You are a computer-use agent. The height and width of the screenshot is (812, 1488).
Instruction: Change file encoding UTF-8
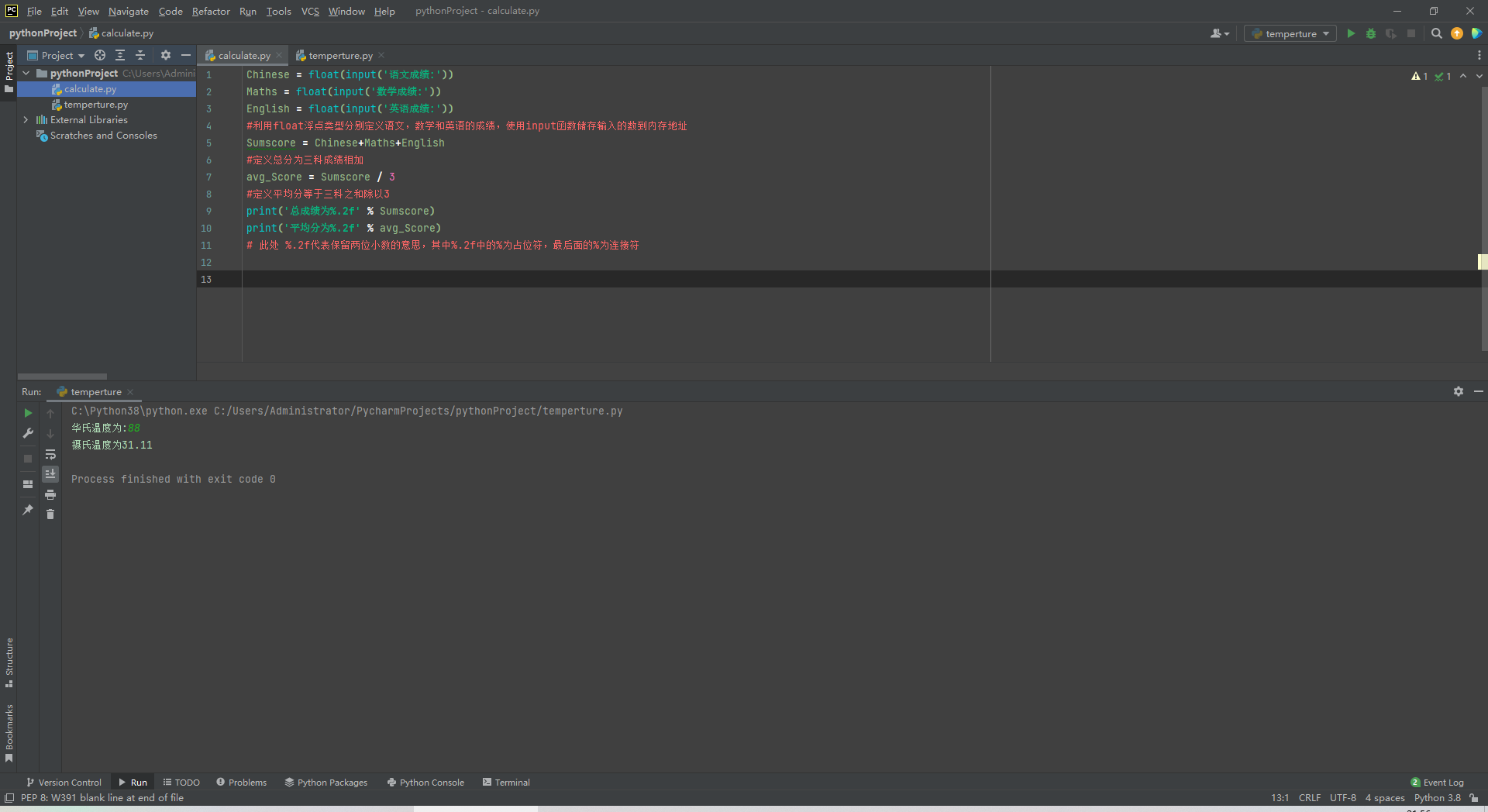click(1343, 797)
